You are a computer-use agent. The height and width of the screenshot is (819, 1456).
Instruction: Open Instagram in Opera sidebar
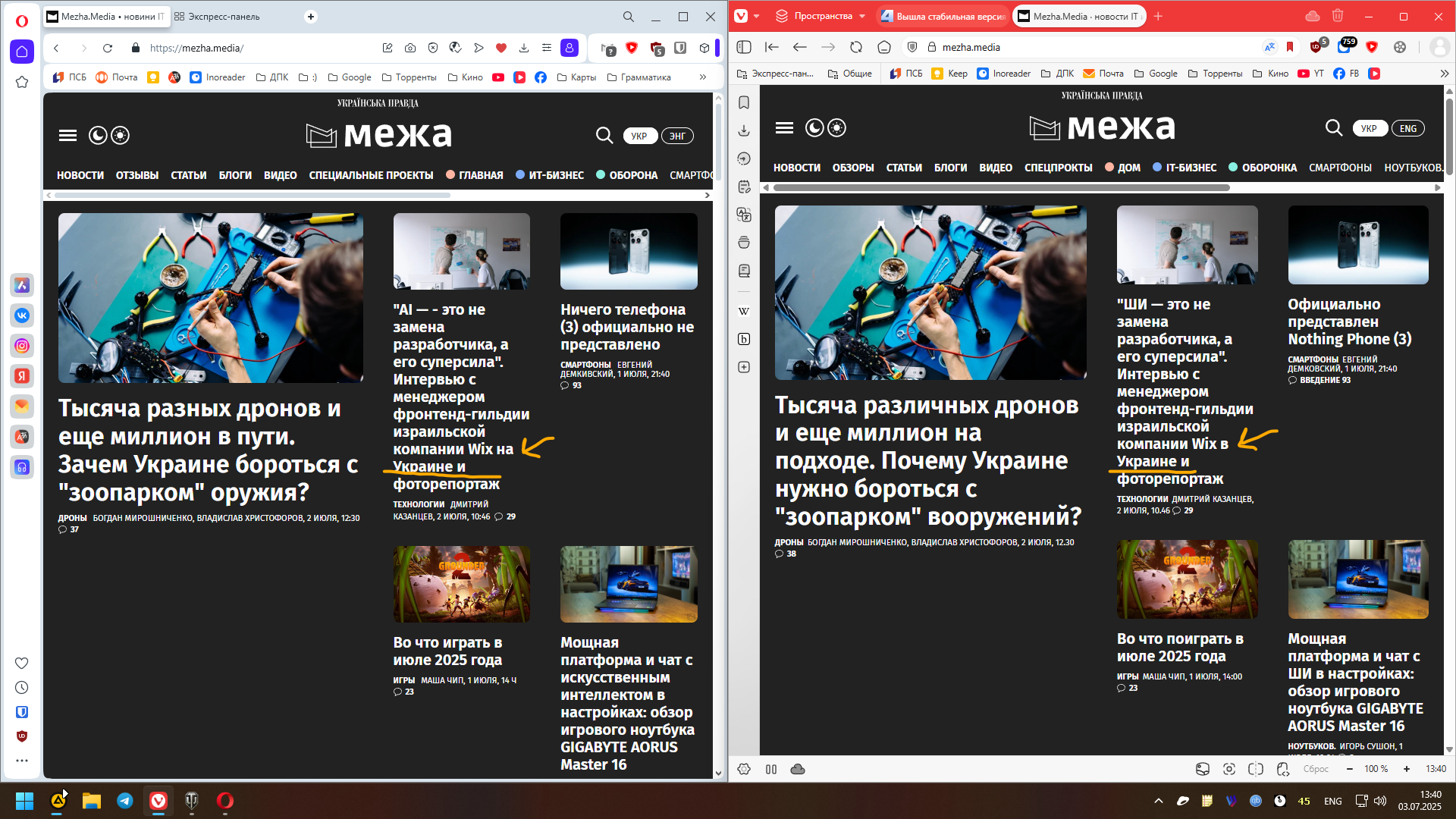tap(22, 346)
